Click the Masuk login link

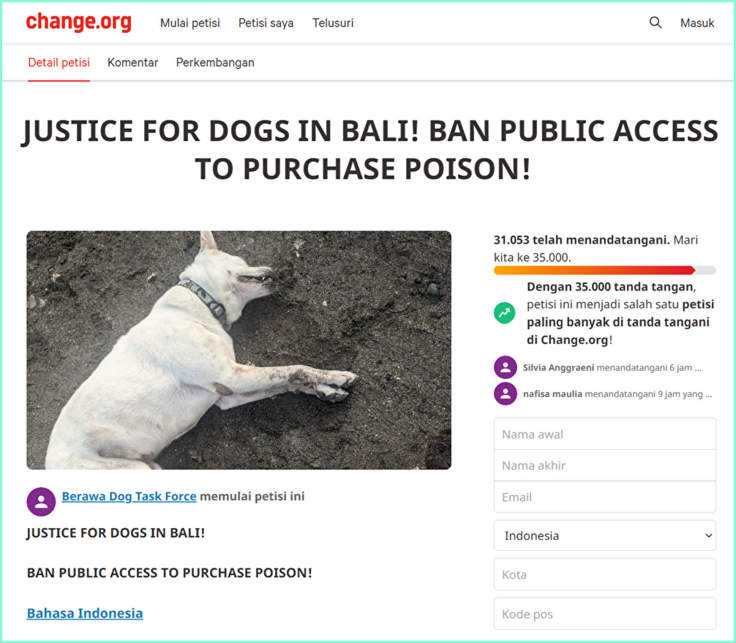click(697, 23)
